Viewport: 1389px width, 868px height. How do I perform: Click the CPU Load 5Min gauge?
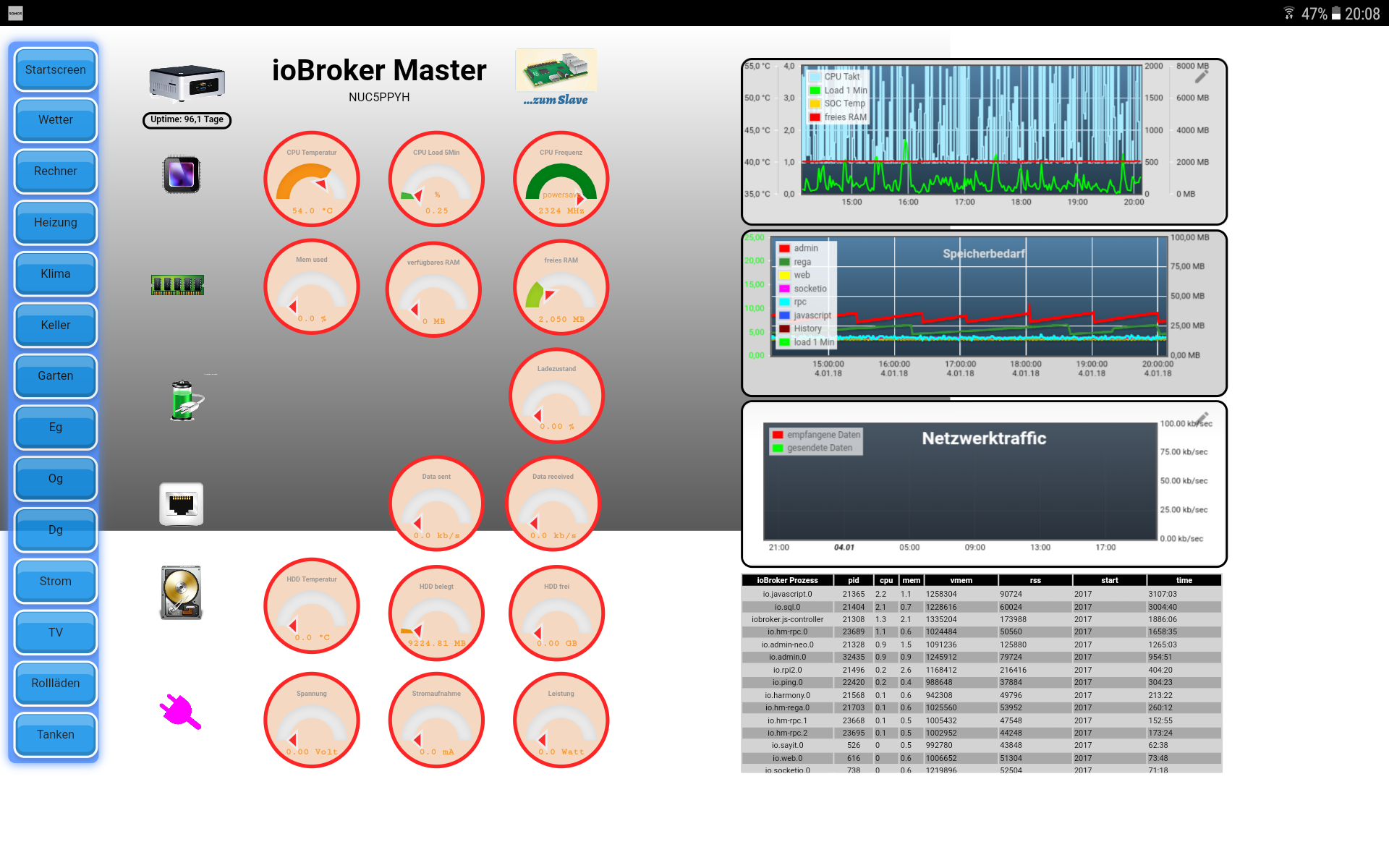[x=436, y=179]
